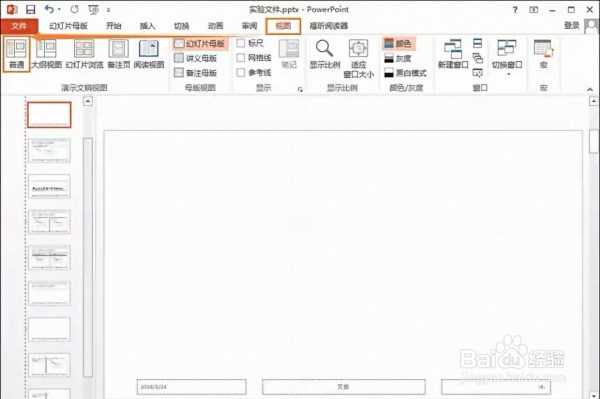600x399 pixels.
Task: Click the 登录 sign-in link
Action: click(x=571, y=26)
